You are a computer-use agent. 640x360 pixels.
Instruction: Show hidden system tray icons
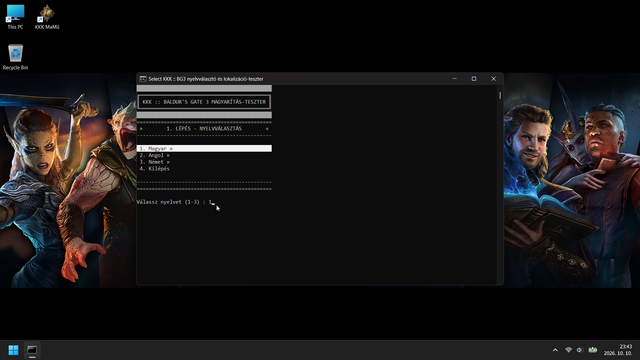tap(555, 350)
